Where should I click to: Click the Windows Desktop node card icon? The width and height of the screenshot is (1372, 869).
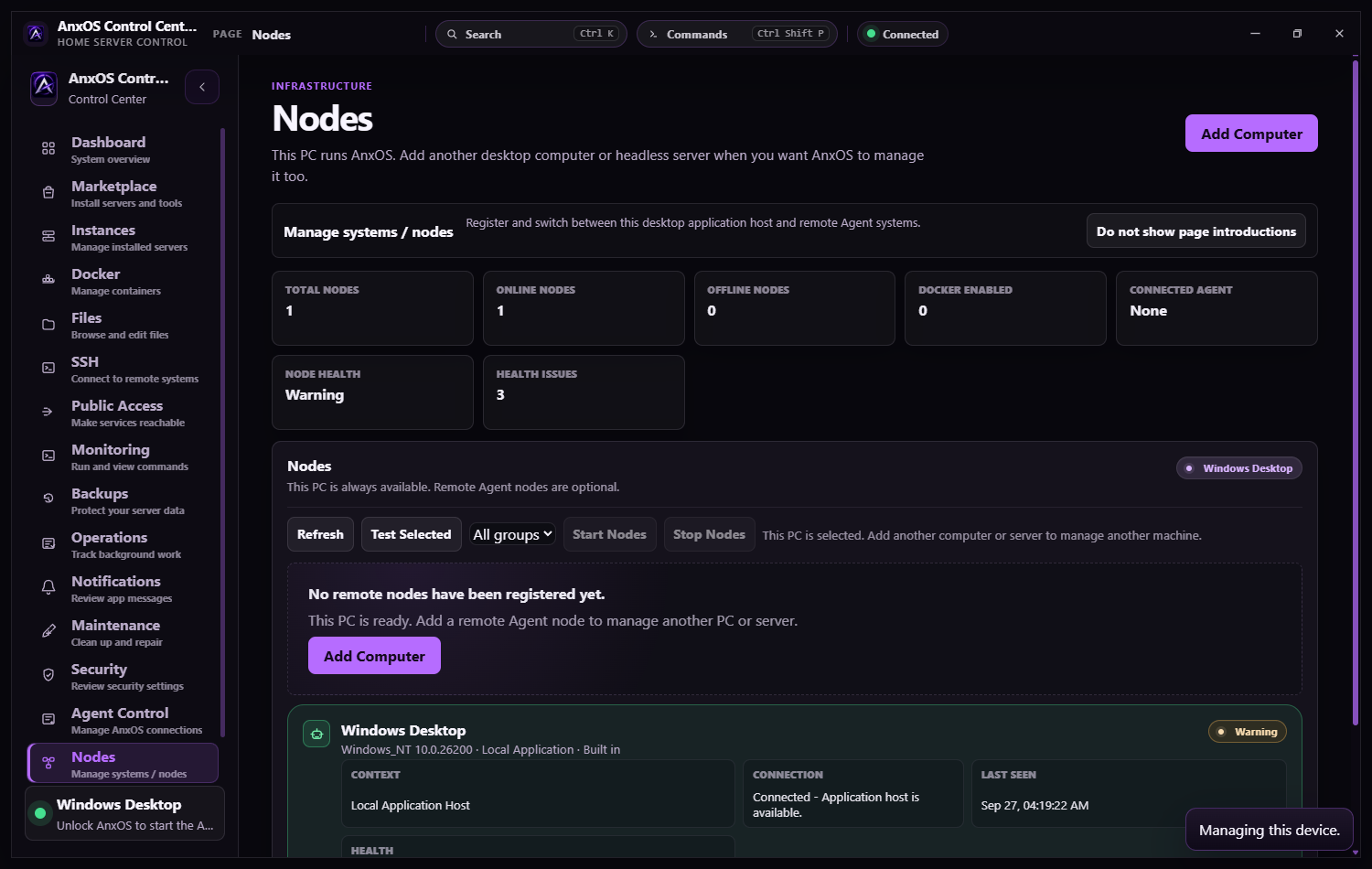point(316,734)
